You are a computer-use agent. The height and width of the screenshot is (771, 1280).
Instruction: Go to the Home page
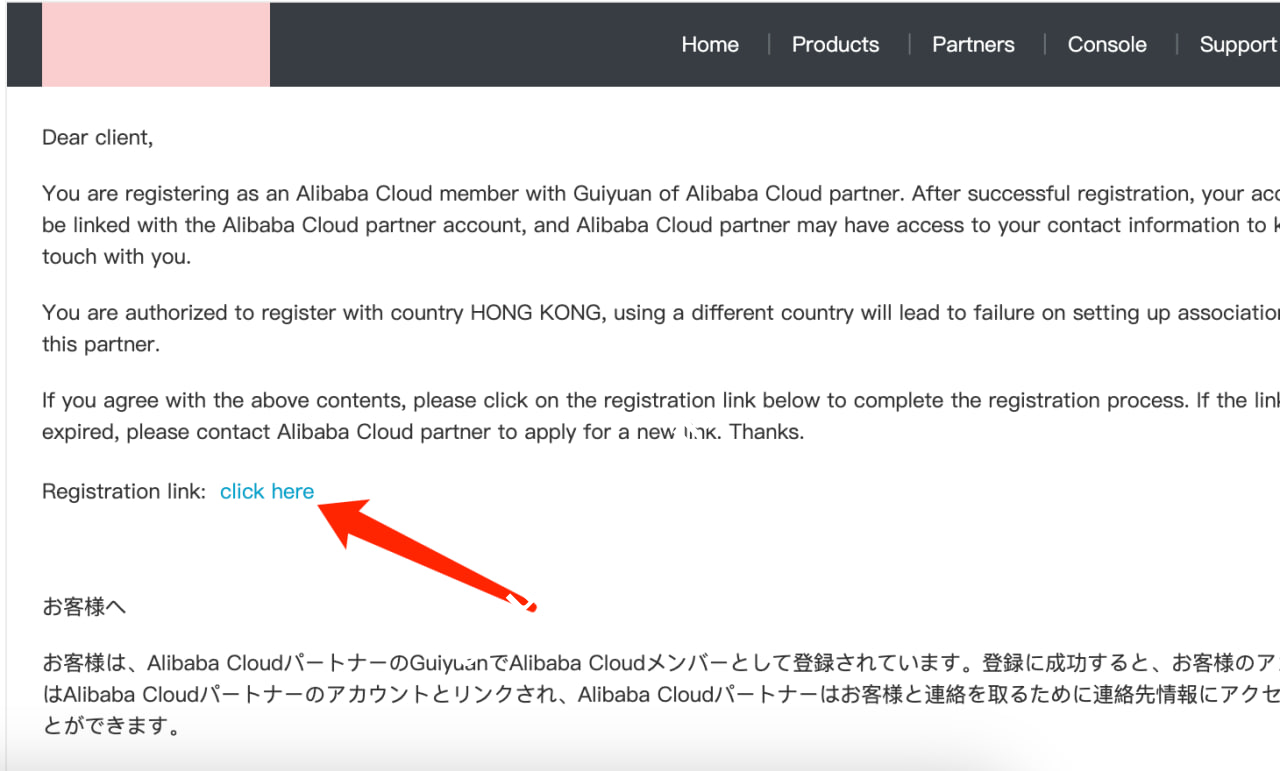pos(710,45)
